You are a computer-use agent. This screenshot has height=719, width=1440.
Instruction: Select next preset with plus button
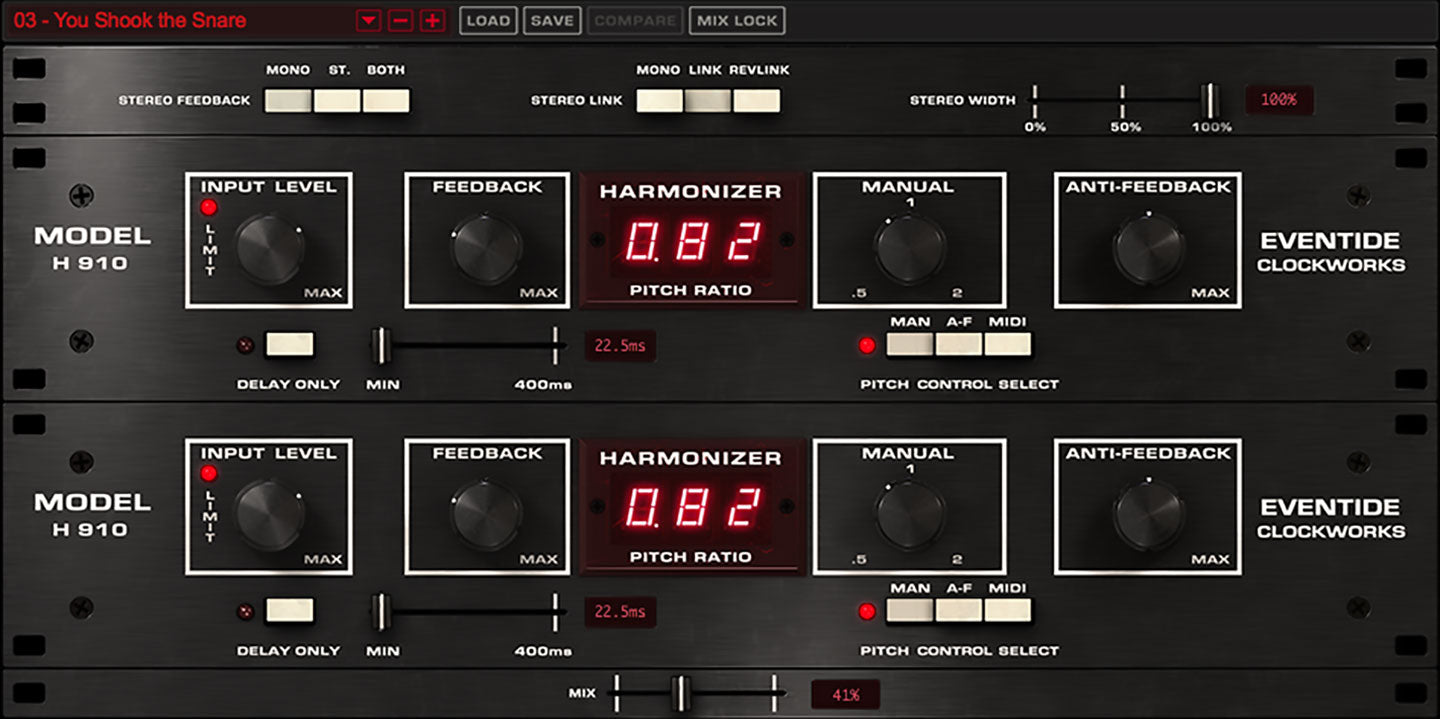[x=432, y=20]
